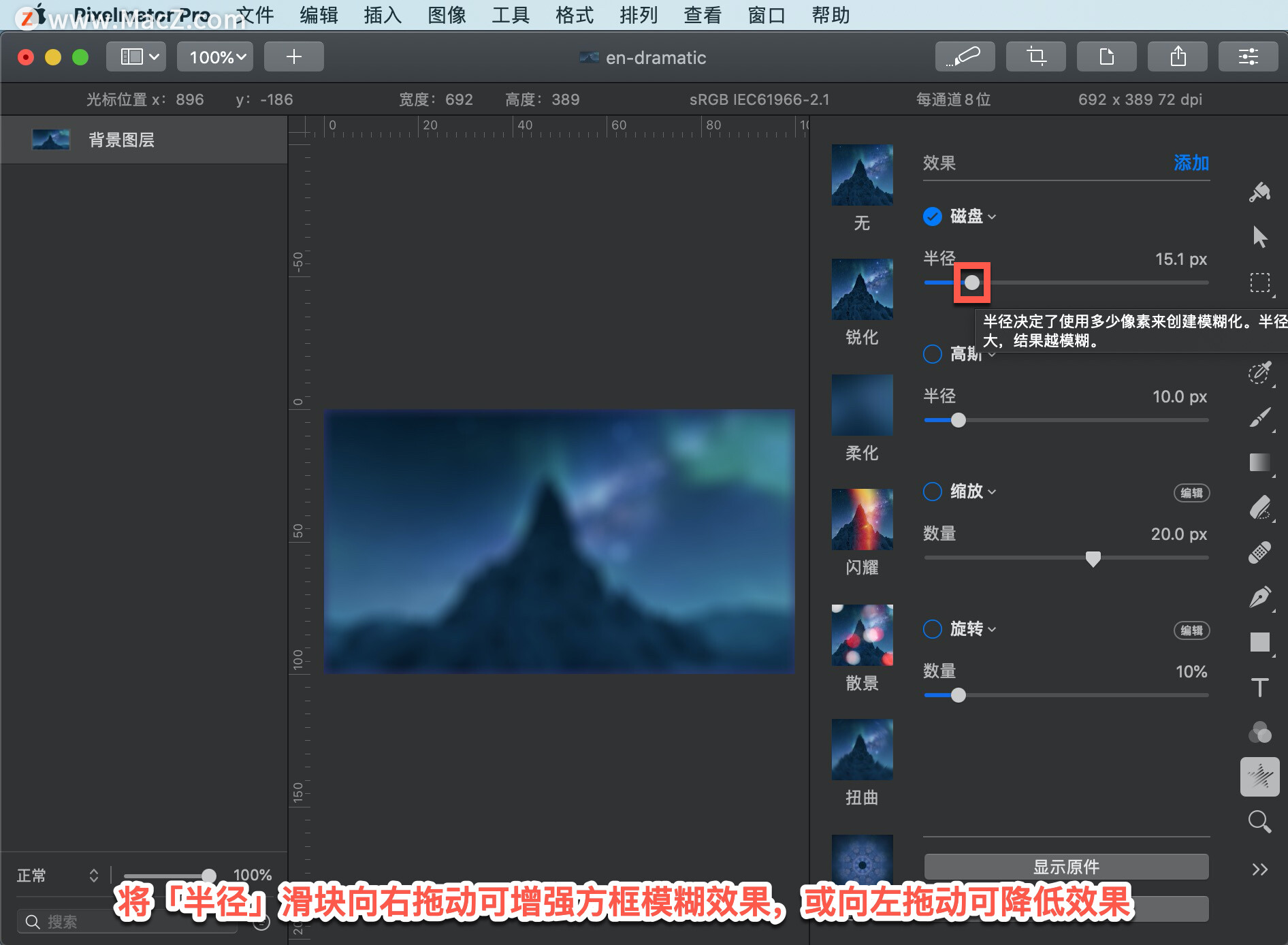Select the Repair bandage tool
Screen dimensions: 1288x945
click(x=1259, y=552)
